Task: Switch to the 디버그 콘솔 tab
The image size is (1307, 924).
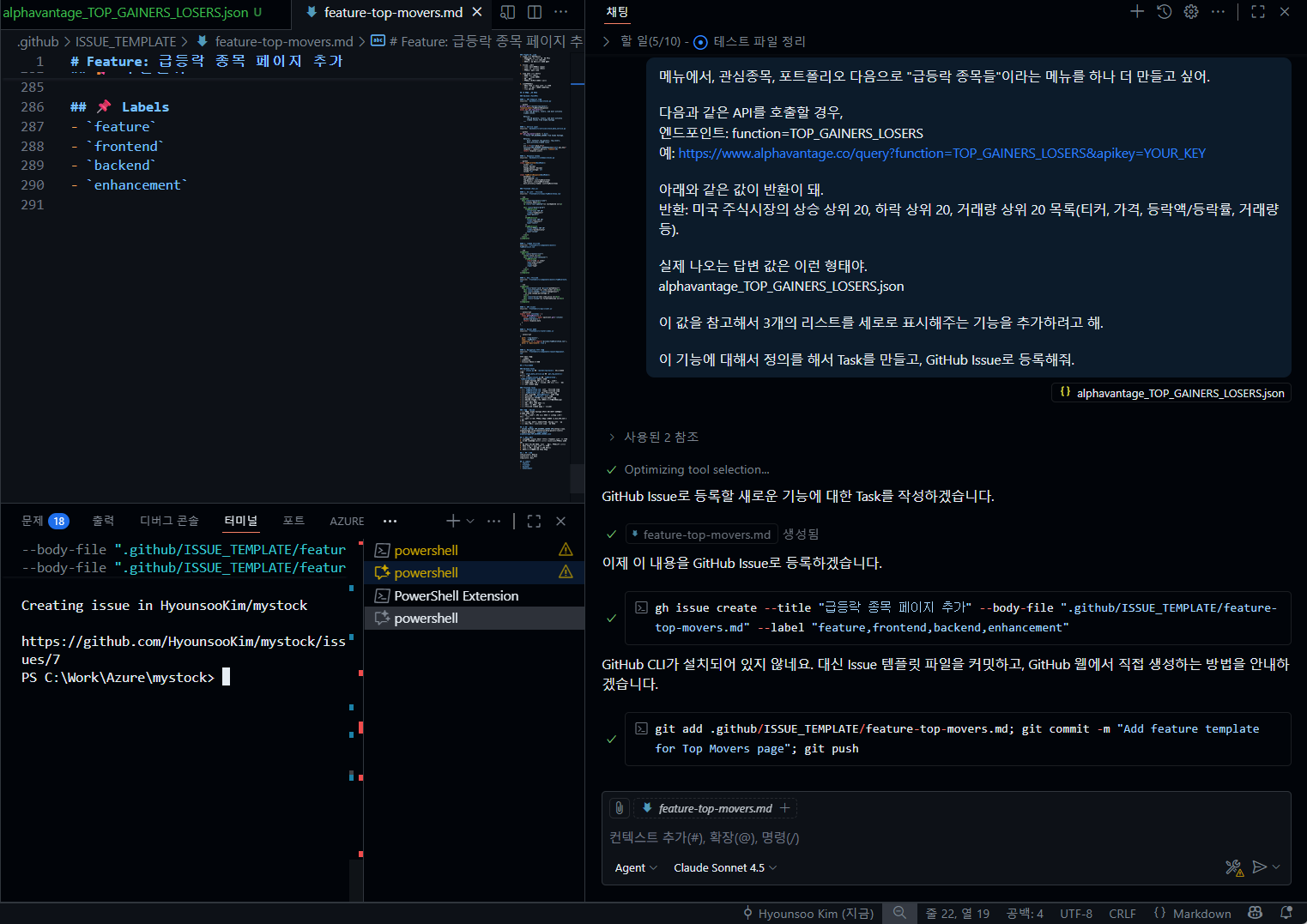Action: click(x=169, y=521)
